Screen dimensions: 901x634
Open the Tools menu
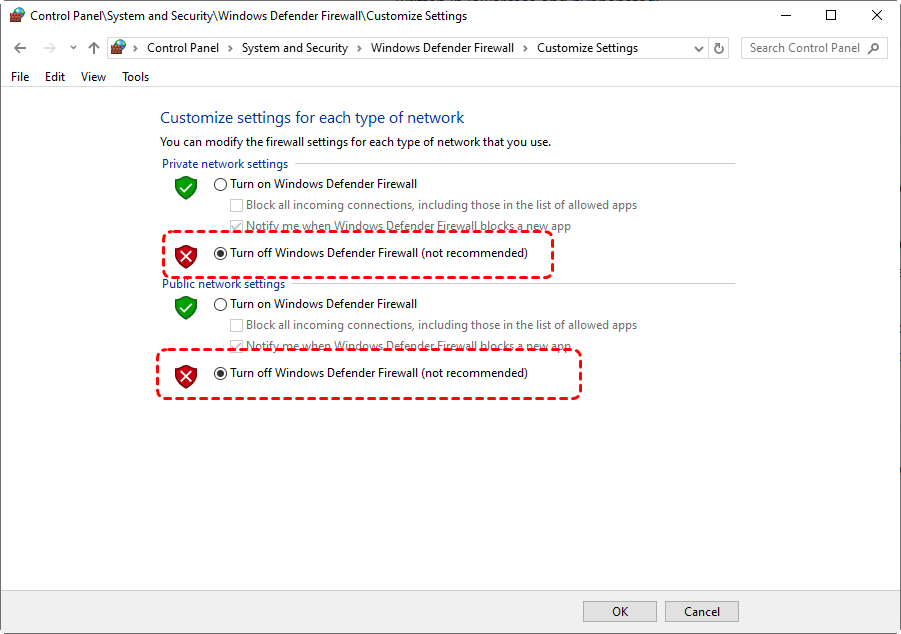(135, 77)
